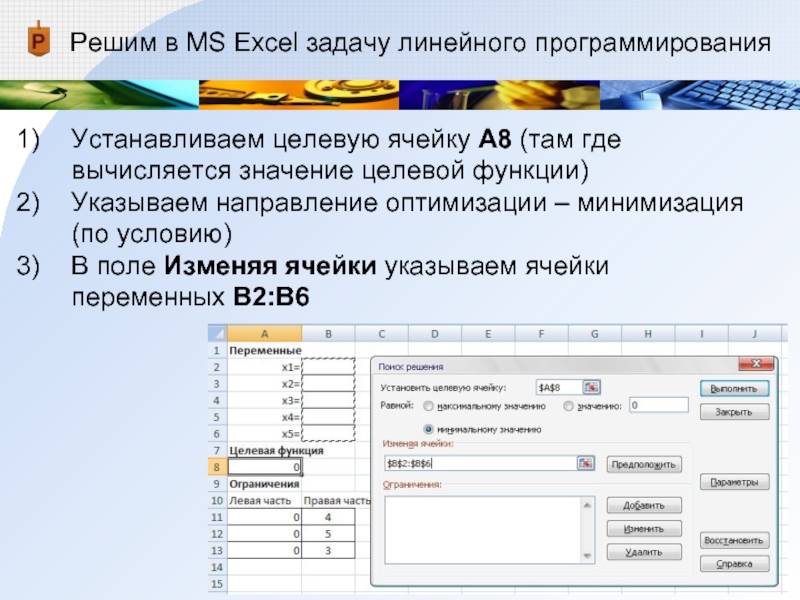Click cell A1 labeled Переменные
The width and height of the screenshot is (800, 600).
(265, 351)
